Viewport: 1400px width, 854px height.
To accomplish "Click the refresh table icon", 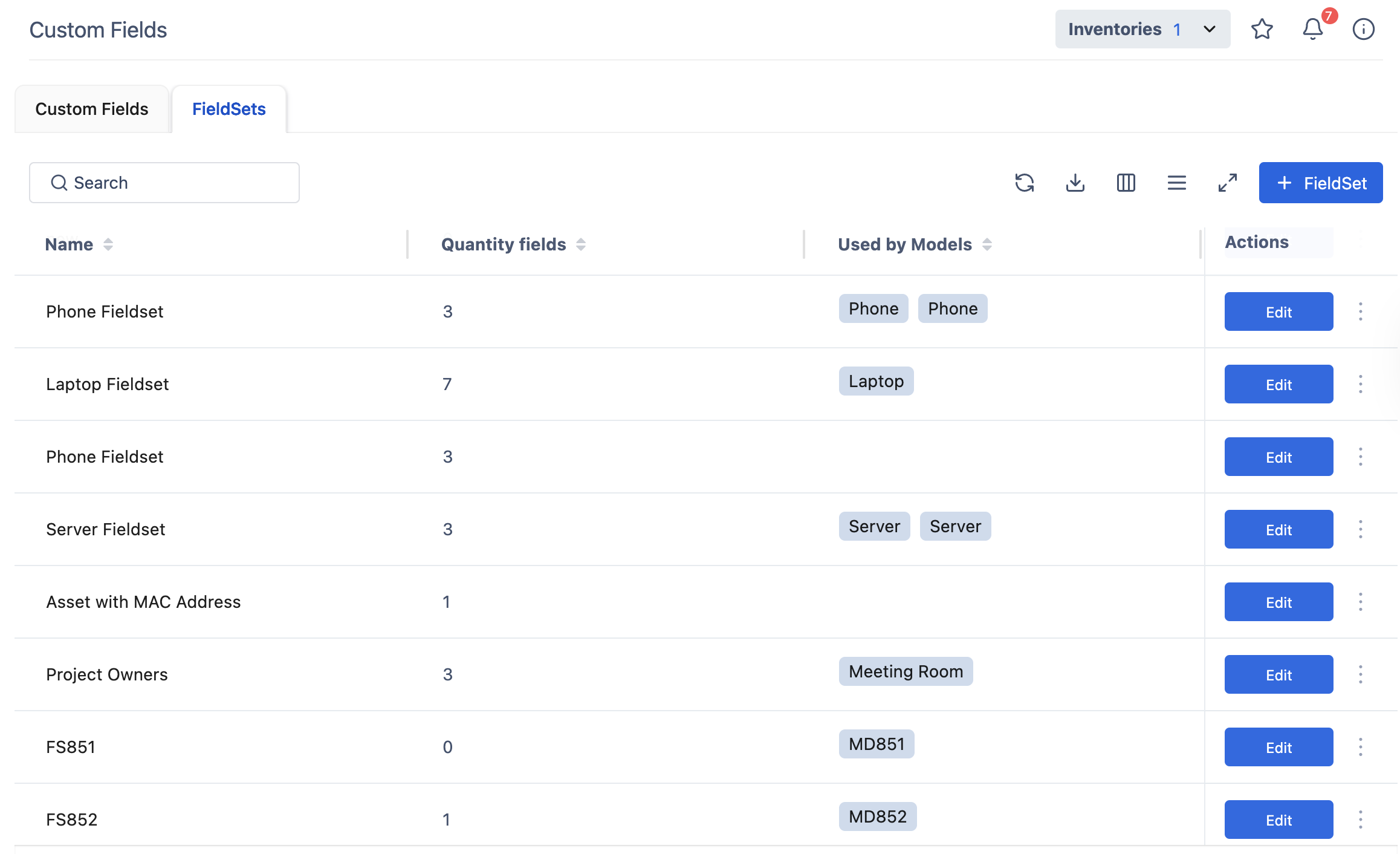I will 1024,183.
